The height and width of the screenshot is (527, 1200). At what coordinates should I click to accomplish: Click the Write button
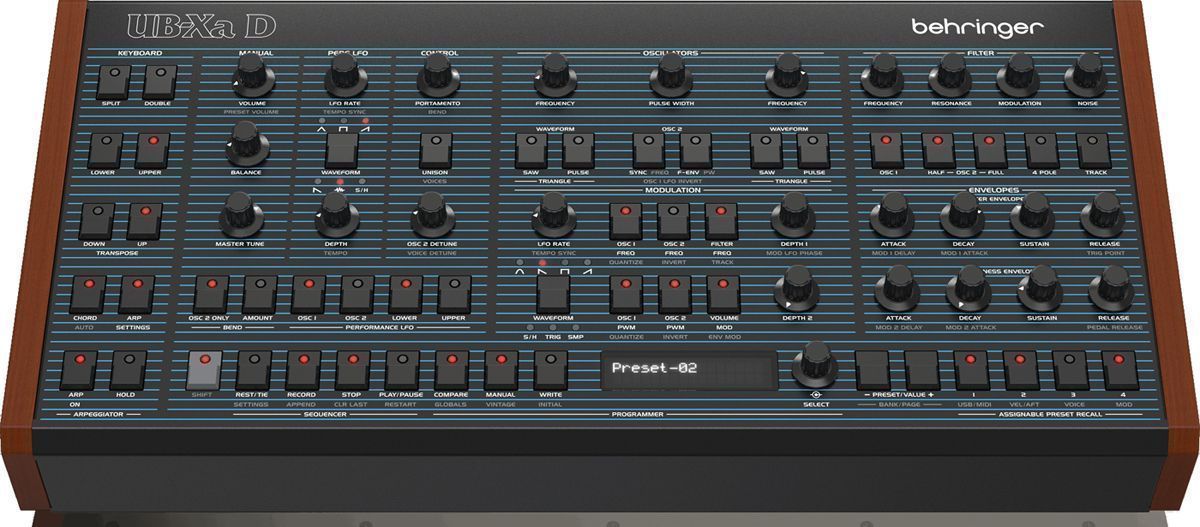[550, 370]
